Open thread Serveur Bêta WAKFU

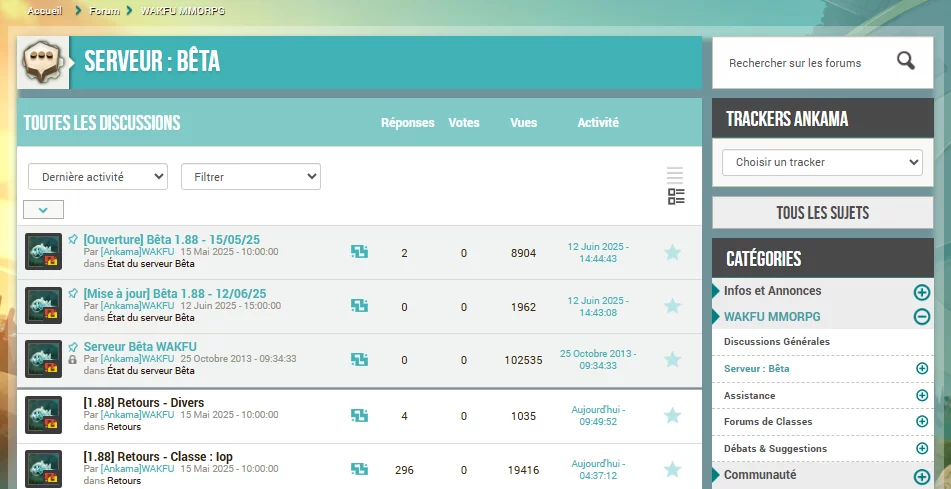click(x=140, y=347)
